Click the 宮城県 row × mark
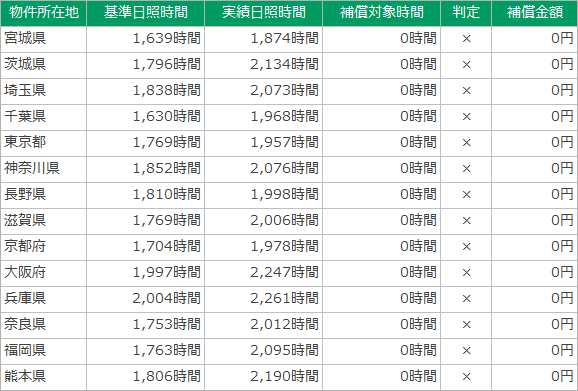Screen dimensions: 578x391 (x=466, y=39)
